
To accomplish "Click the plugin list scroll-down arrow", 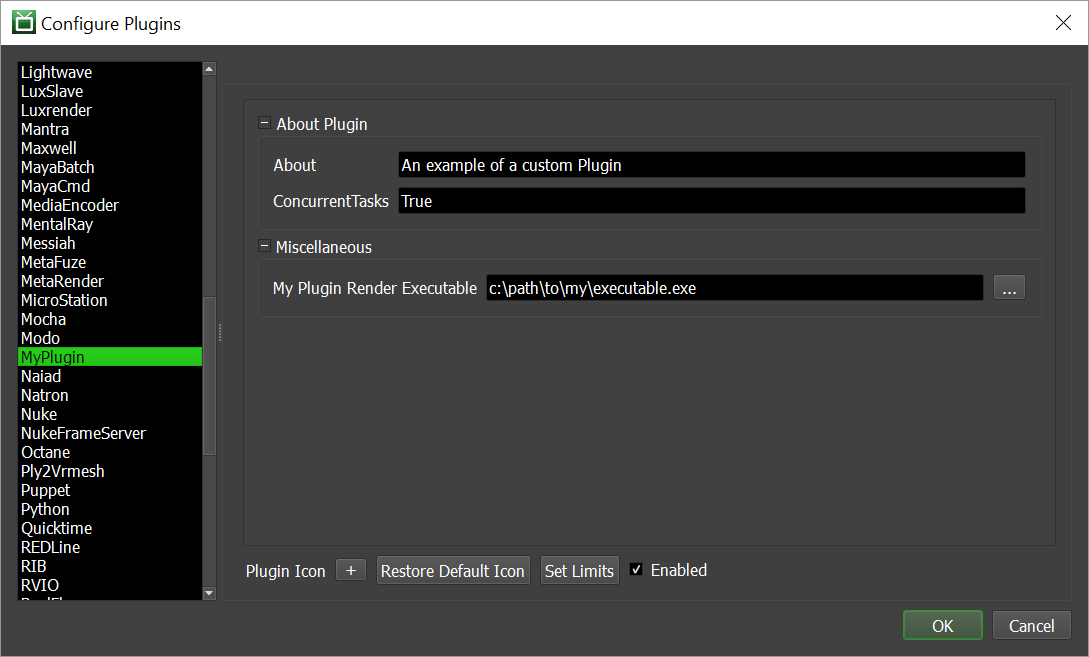I will tap(209, 593).
